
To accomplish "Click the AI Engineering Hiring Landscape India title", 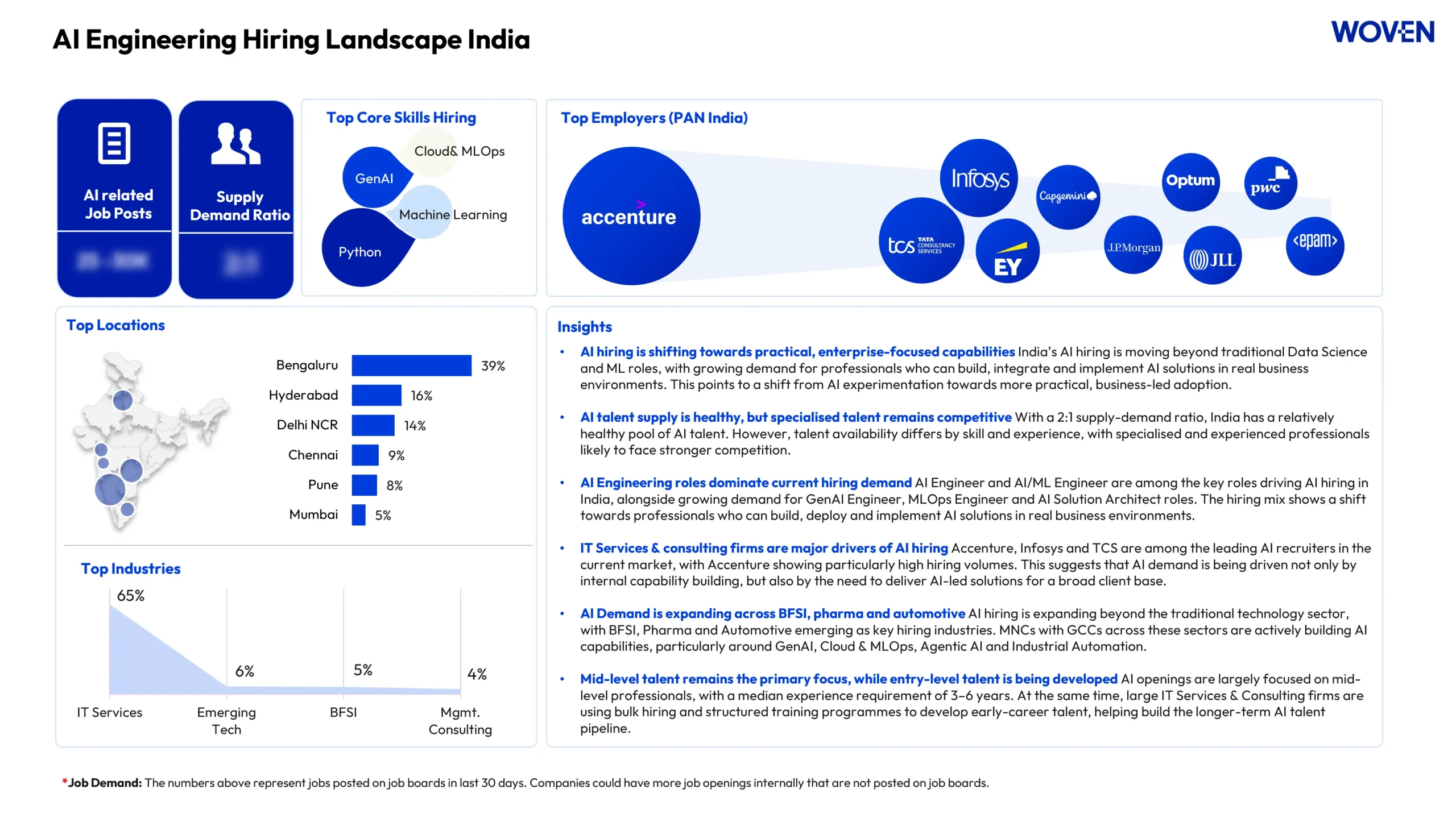I will 291,39.
